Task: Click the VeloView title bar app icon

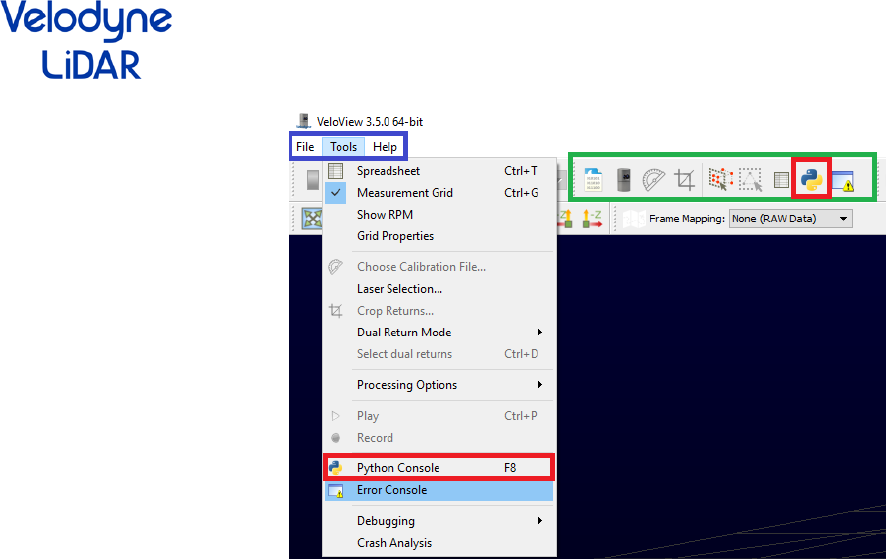Action: [x=304, y=121]
